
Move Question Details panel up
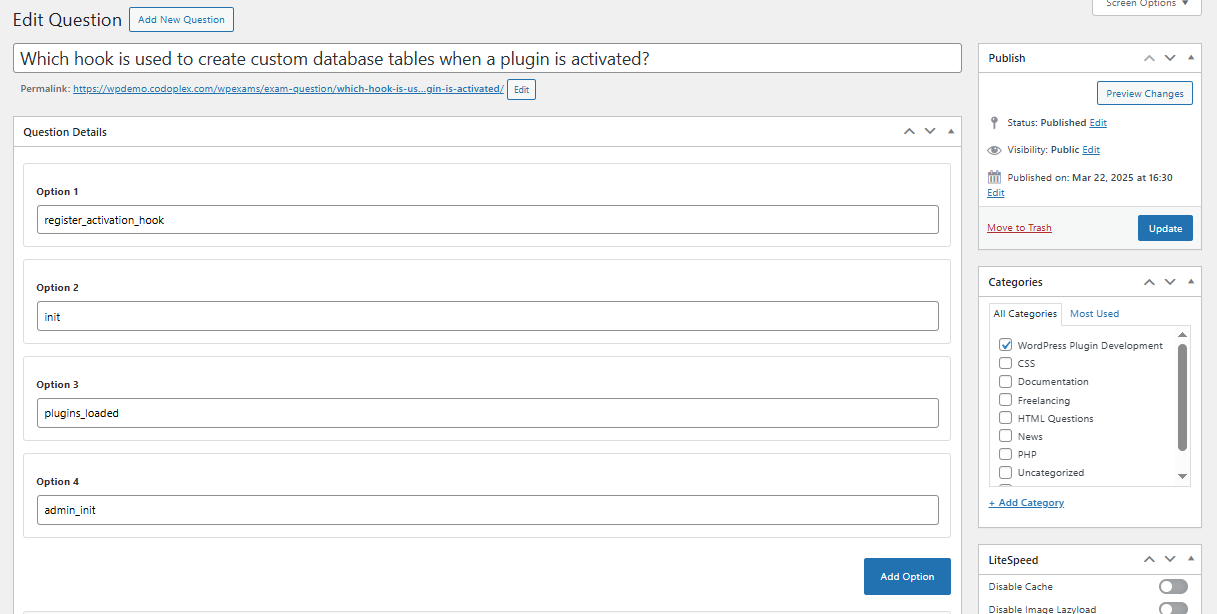(x=909, y=132)
